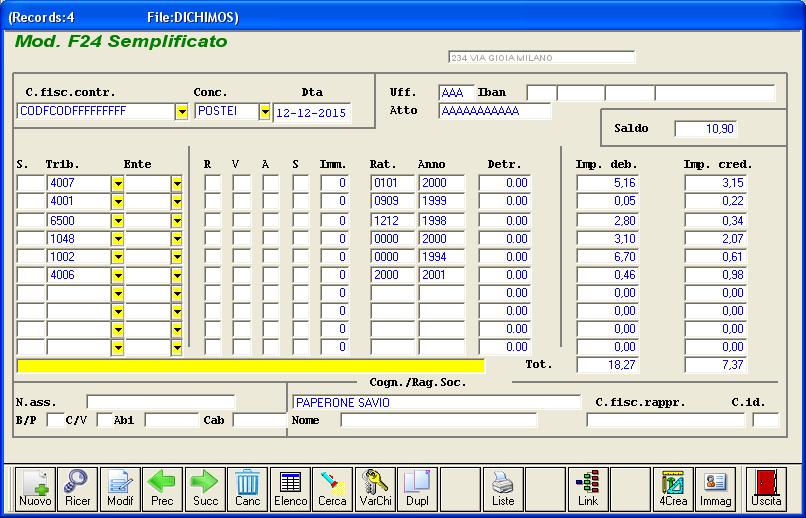Select Imp. cred. value 2,07

point(716,239)
